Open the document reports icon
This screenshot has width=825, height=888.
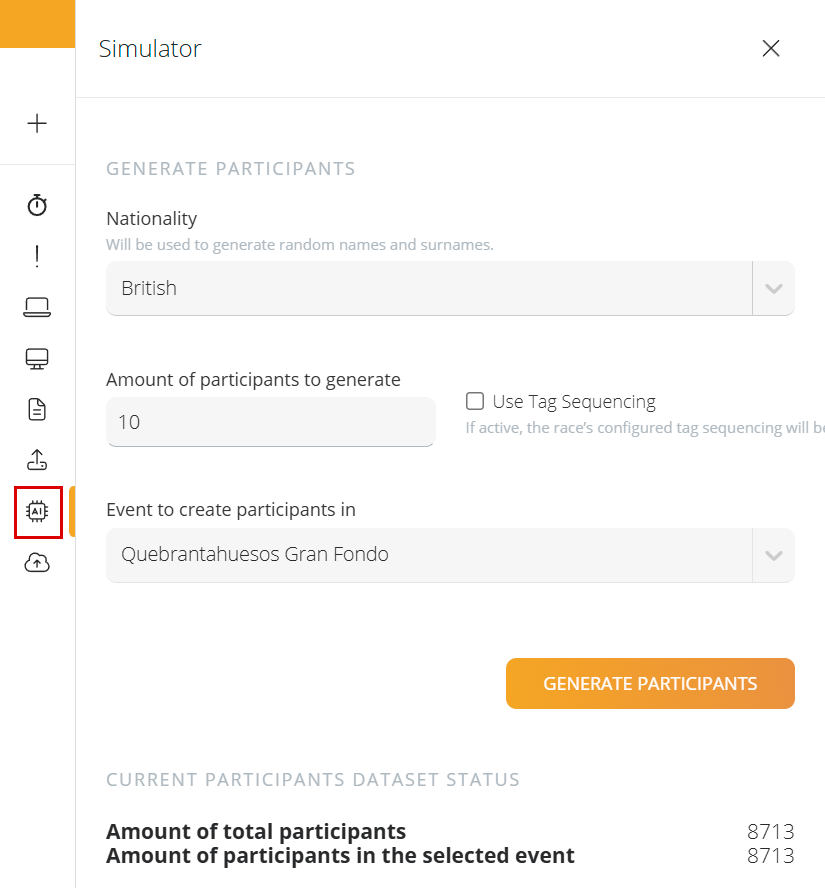[x=37, y=409]
